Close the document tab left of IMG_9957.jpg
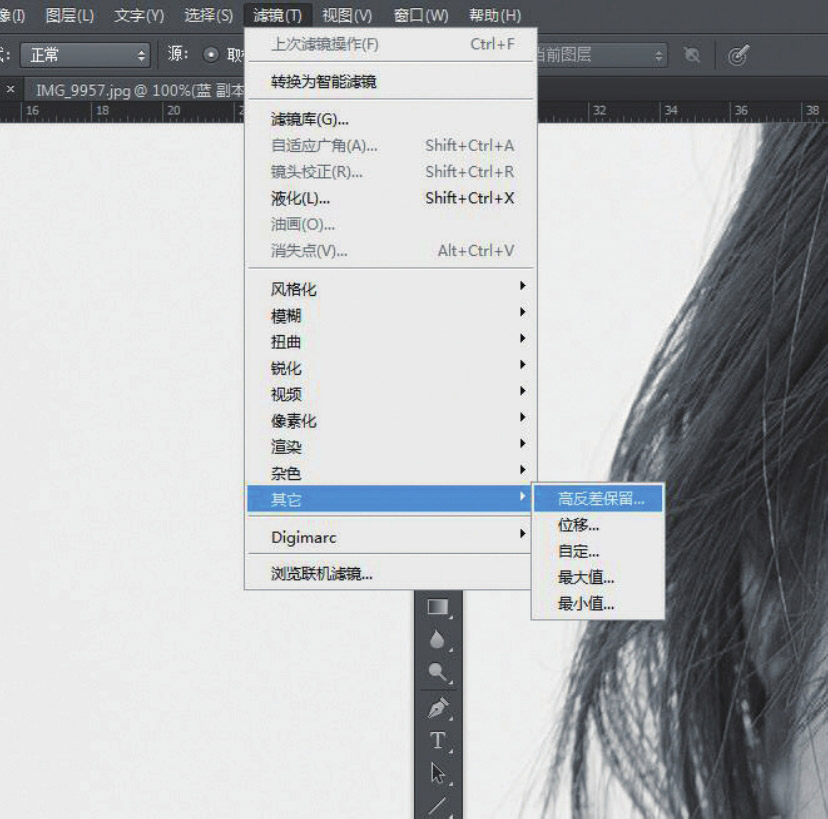The height and width of the screenshot is (819, 828). (11, 89)
